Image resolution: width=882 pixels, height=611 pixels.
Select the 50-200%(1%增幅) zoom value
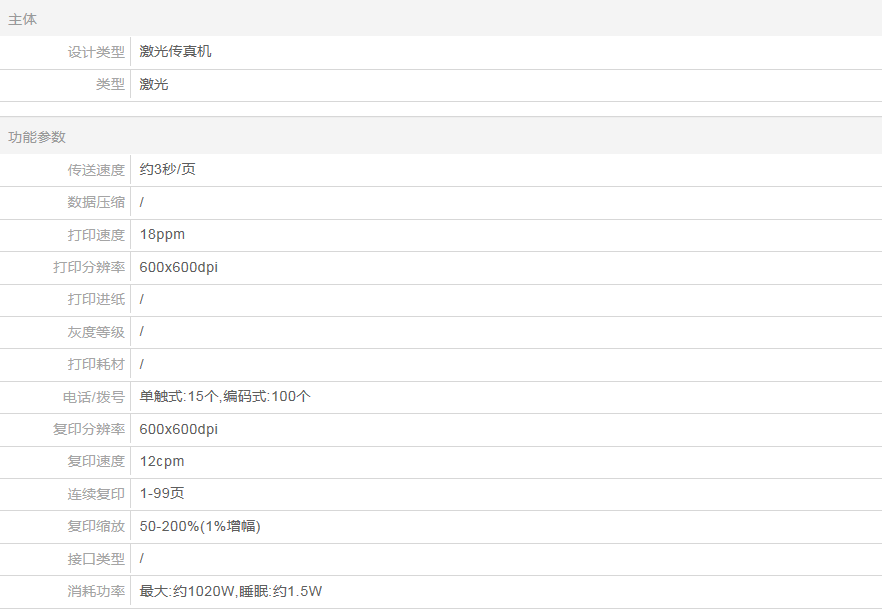click(200, 526)
